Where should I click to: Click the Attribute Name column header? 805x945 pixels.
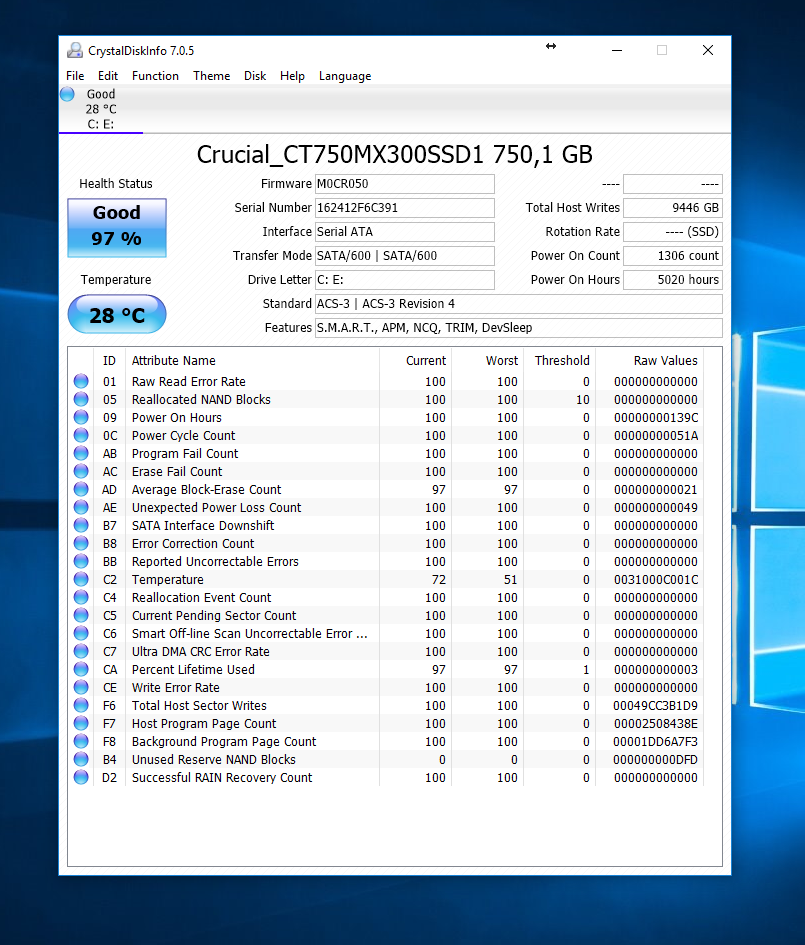pos(252,360)
